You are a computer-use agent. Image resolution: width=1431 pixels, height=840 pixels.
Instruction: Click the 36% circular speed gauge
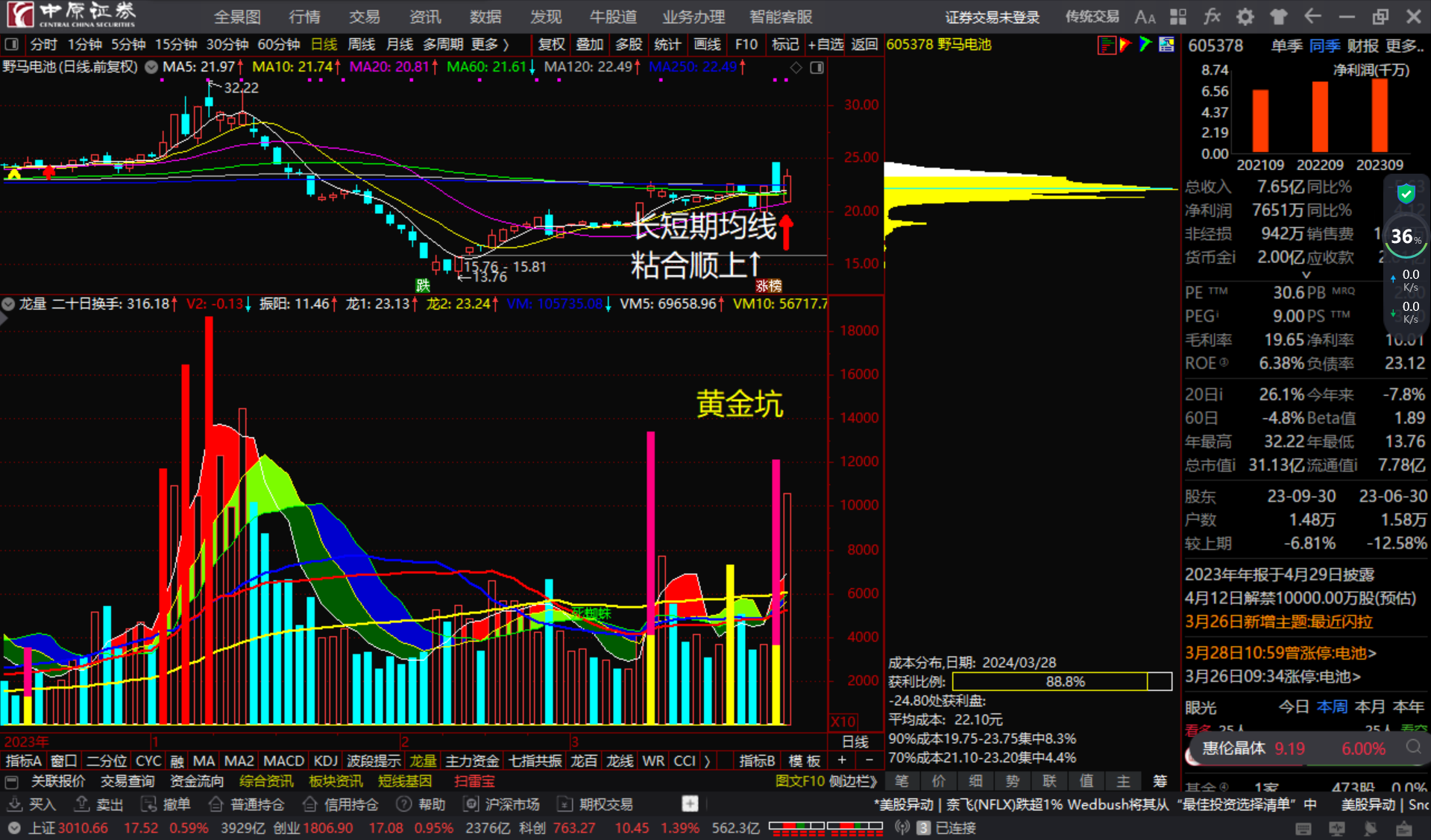point(1406,238)
